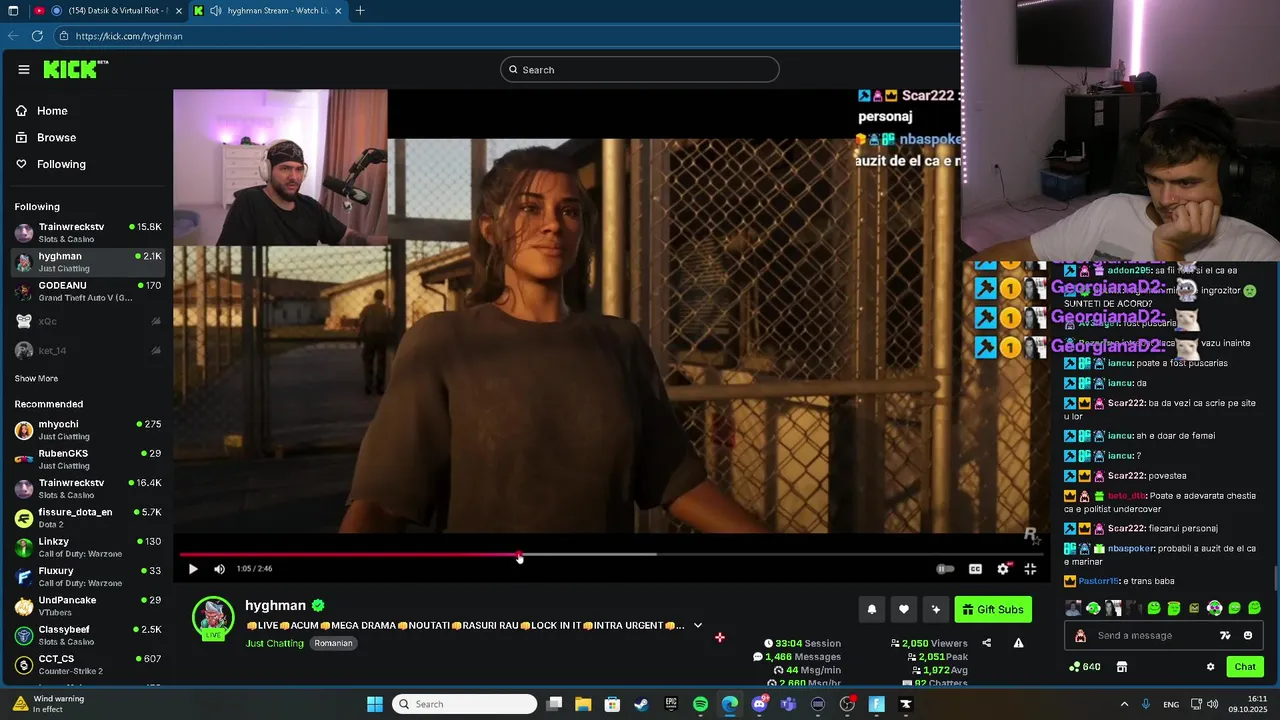1280x720 pixels.
Task: Click the sparkle subscribe button
Action: coord(936,609)
